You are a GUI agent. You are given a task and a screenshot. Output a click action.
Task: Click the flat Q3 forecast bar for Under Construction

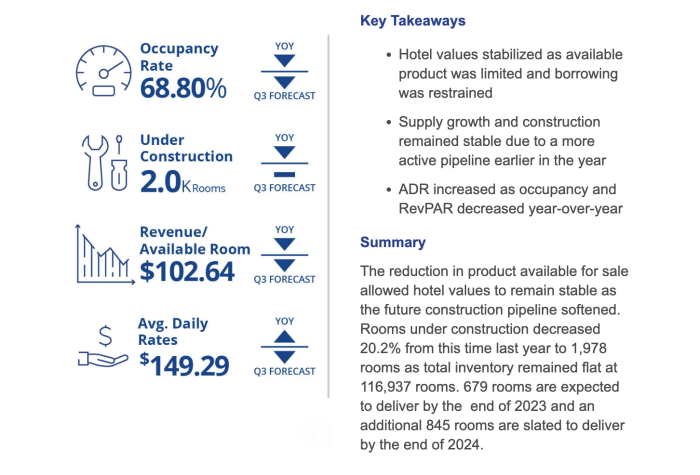click(284, 171)
